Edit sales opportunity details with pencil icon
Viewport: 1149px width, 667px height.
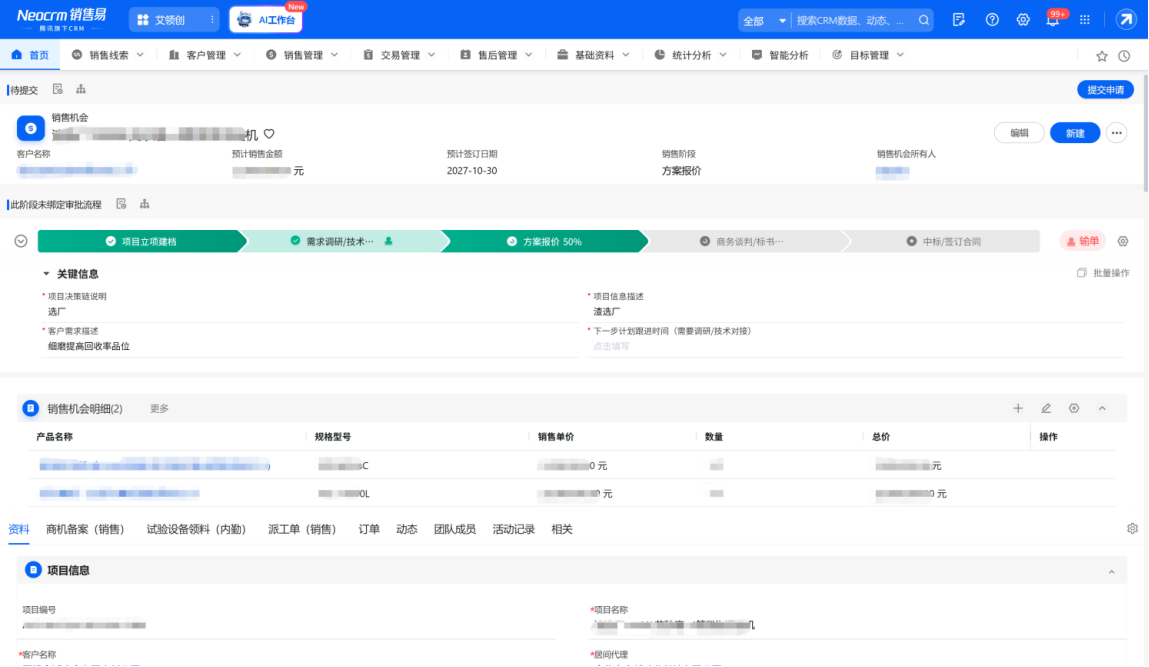[x=1046, y=408]
